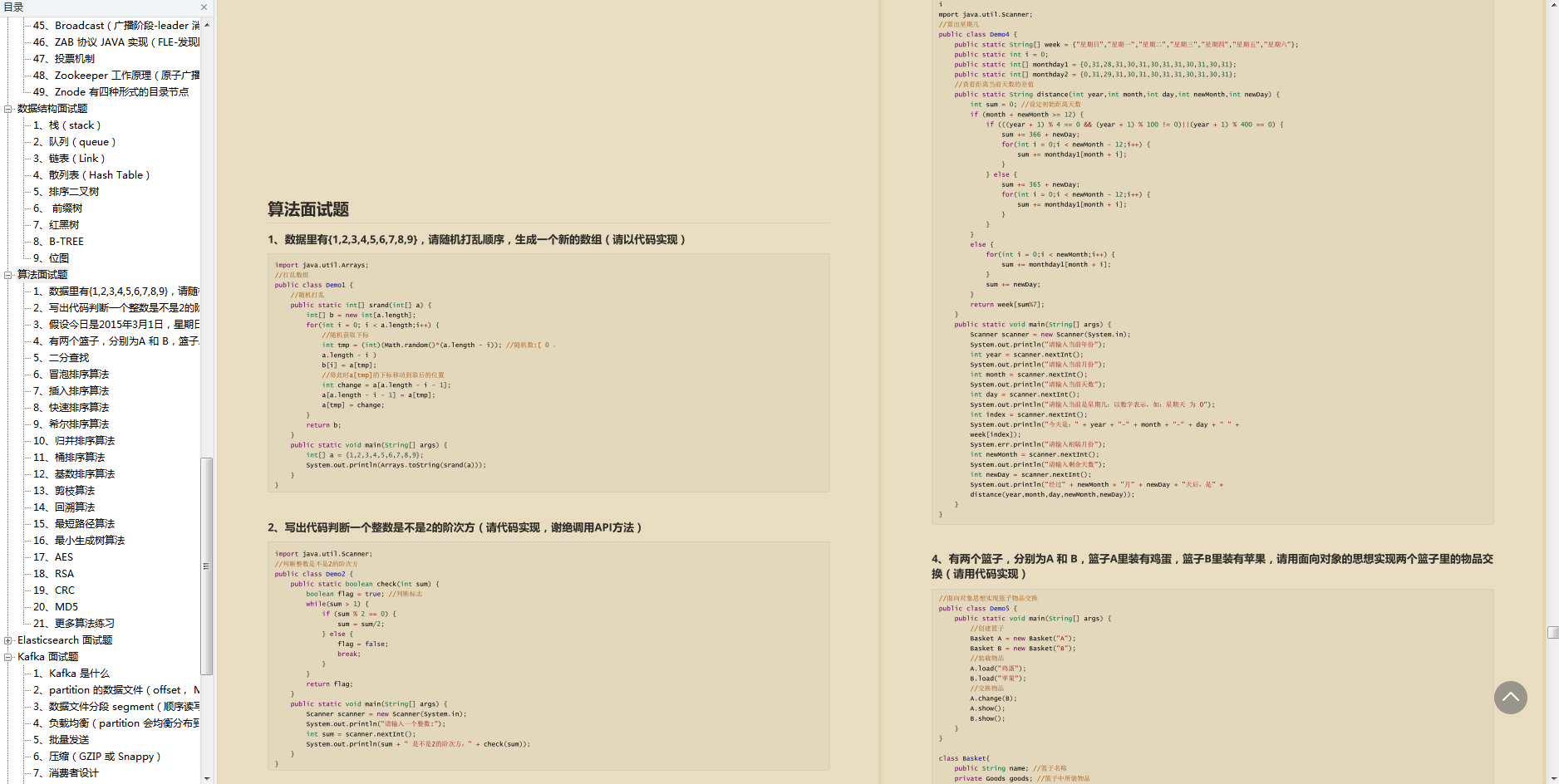Select 3、数据文件分段 segment entry
1559x784 pixels.
(x=116, y=707)
